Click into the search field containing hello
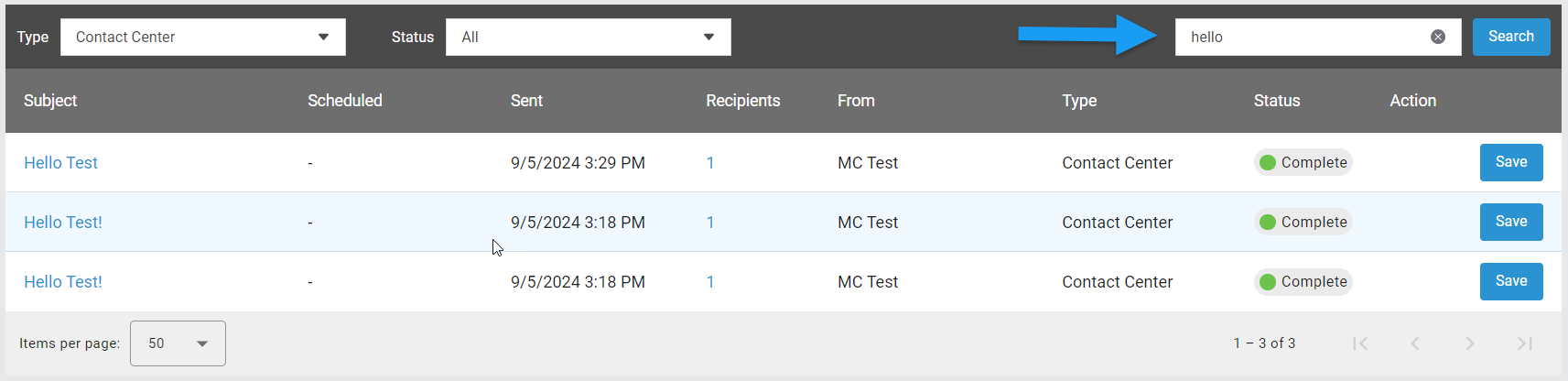Viewport: 1568px width, 381px height. pos(1300,37)
